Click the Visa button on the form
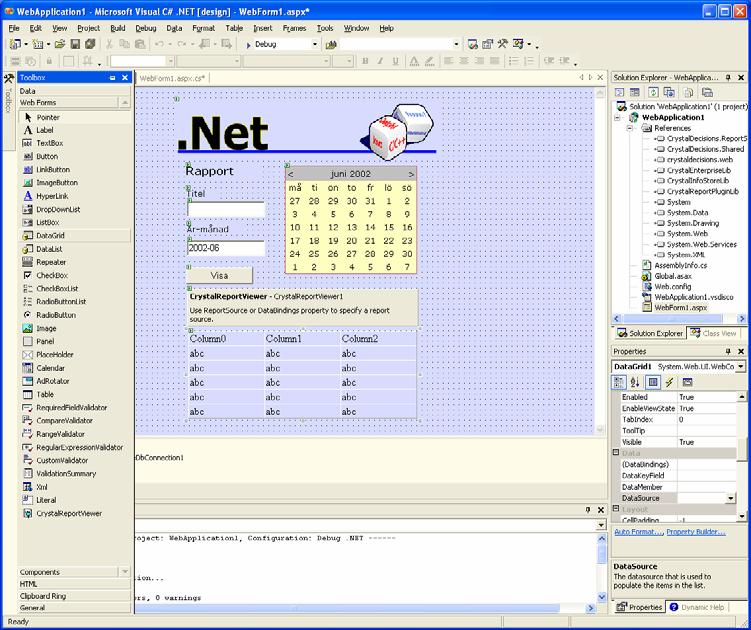This screenshot has width=751, height=630. (x=219, y=275)
